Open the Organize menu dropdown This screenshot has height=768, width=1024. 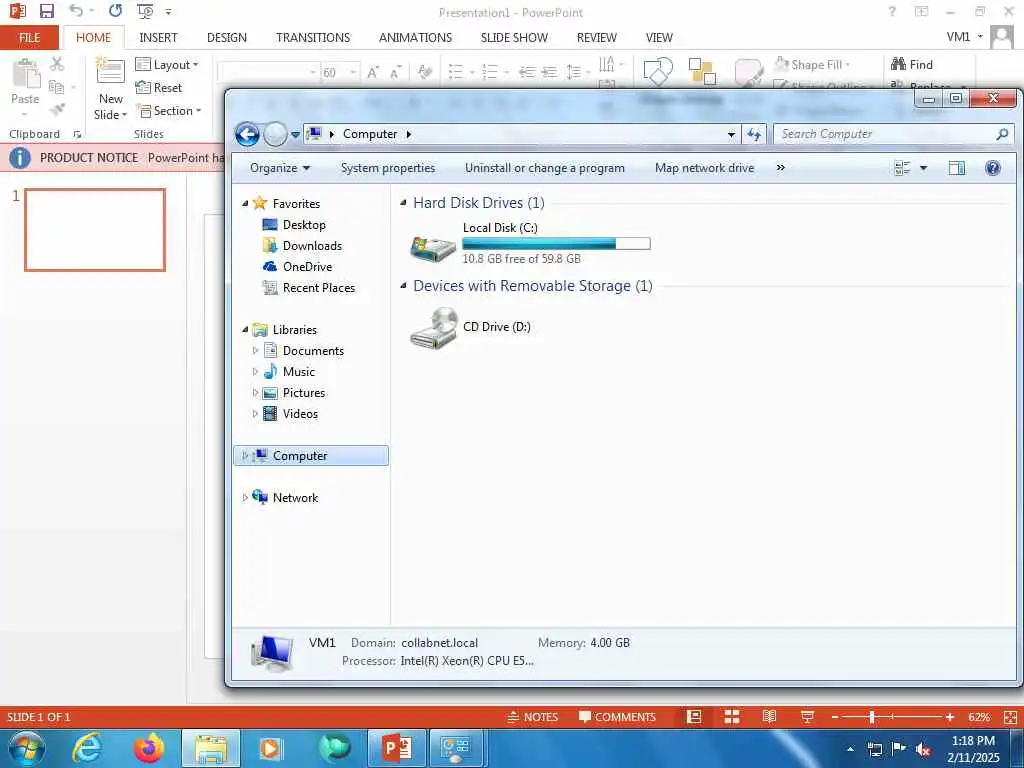[280, 168]
